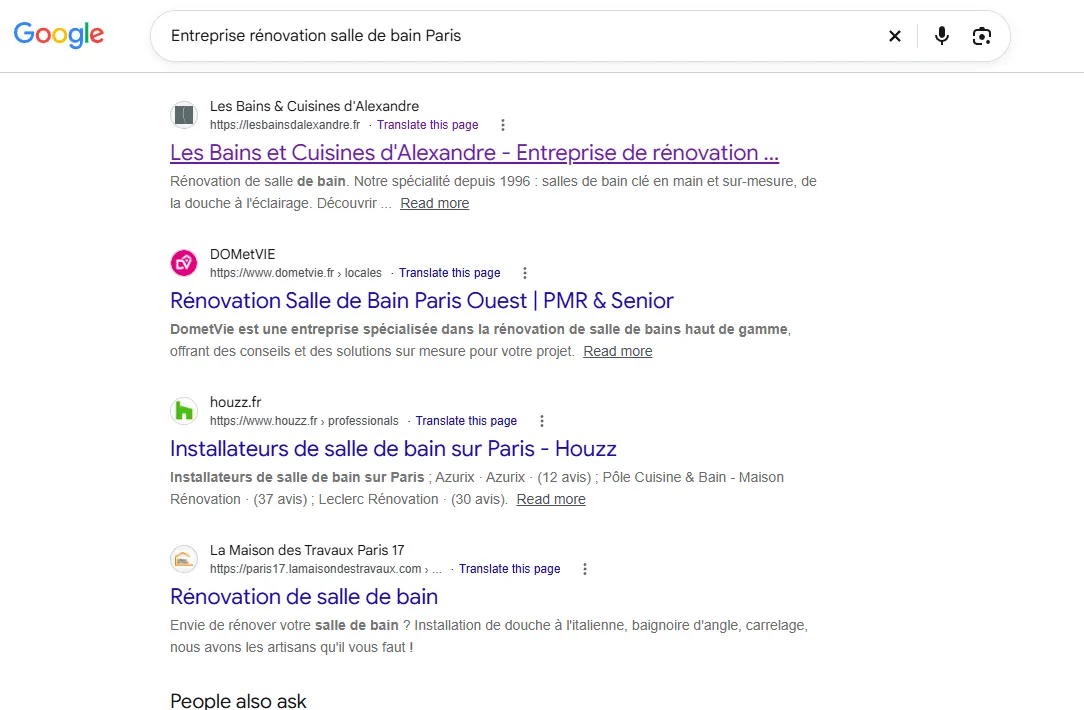Click Read more under DometVie snippet
Screen dimensions: 1084x710
618,351
